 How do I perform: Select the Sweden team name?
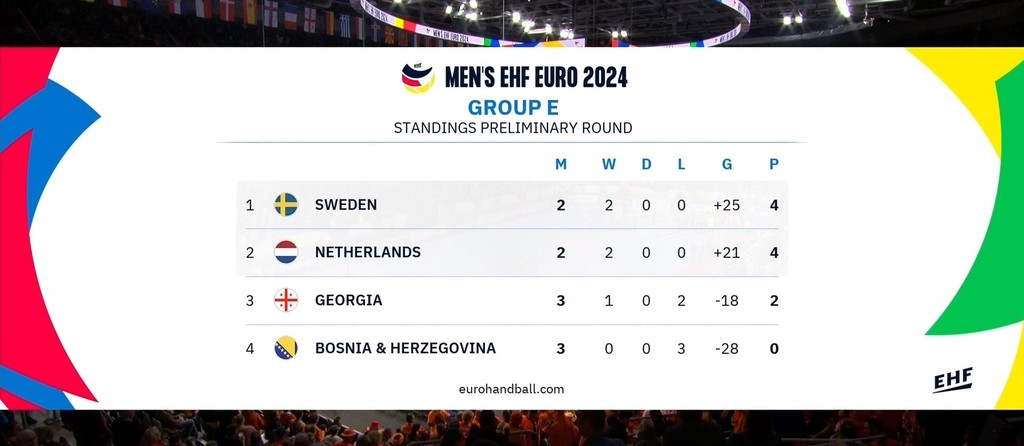346,205
